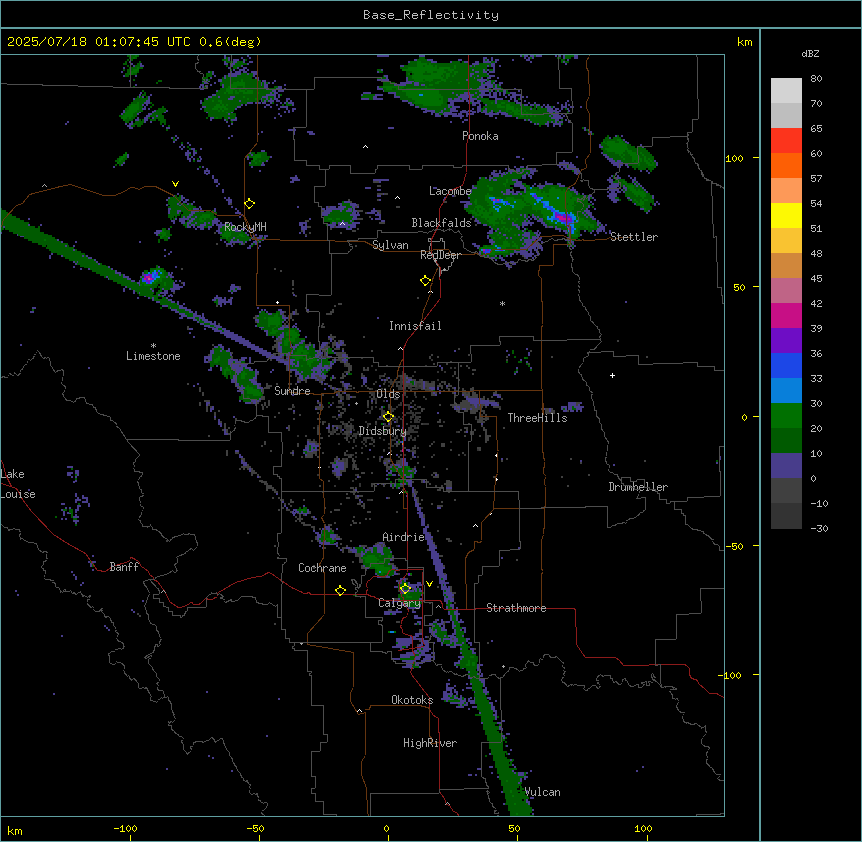Click the RedDeer city label
The image size is (862, 842).
tap(440, 255)
